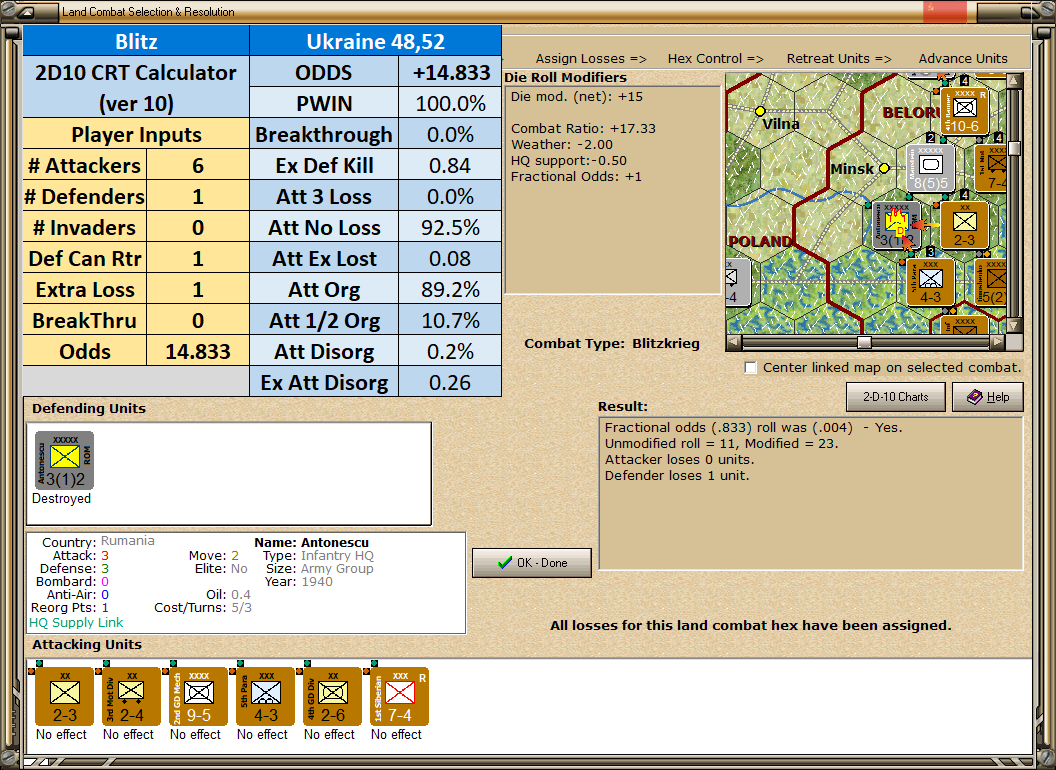Open the Advance Units step
Viewport: 1056px width, 770px height.
(x=963, y=59)
